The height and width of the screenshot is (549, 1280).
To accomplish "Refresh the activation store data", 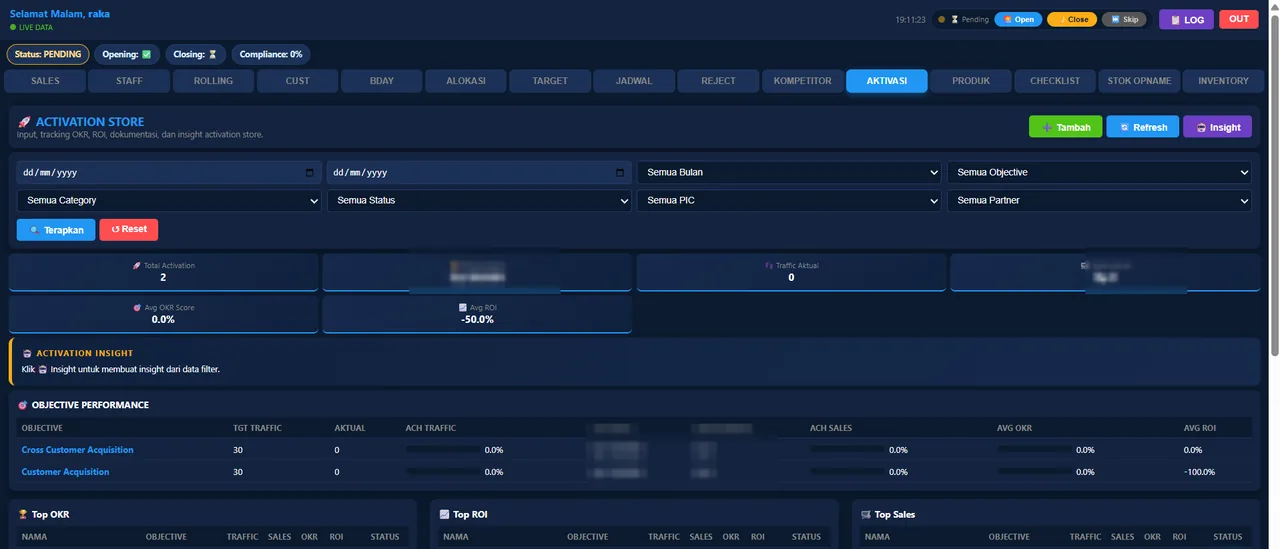I will click(1143, 127).
